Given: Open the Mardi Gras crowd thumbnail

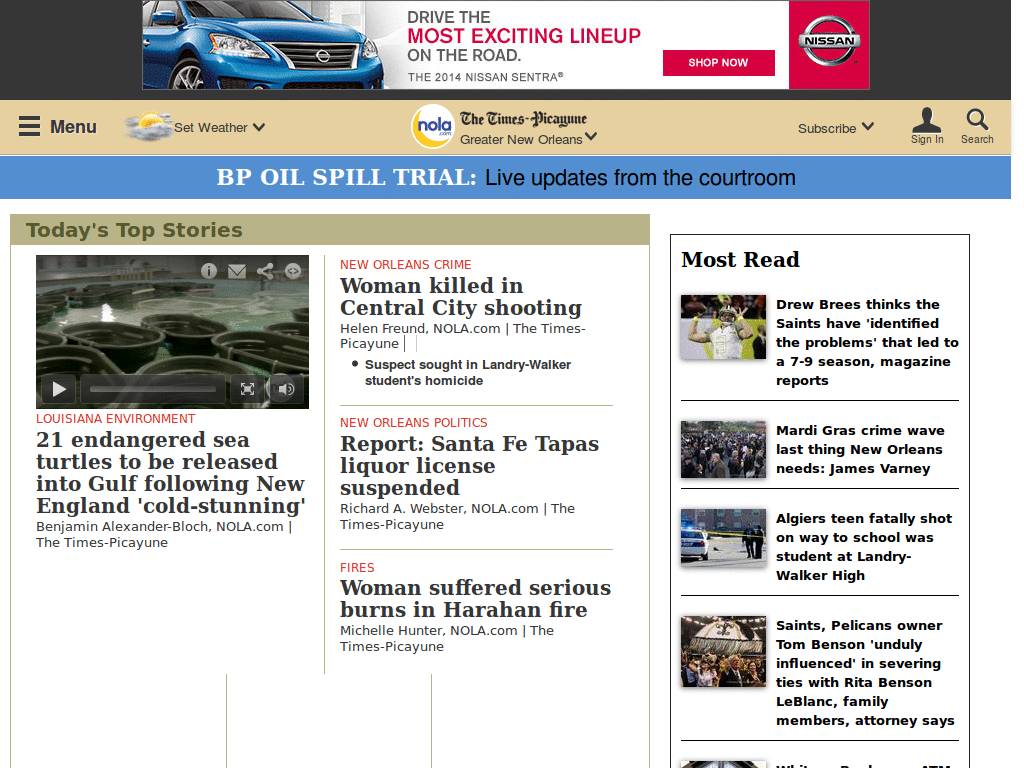Looking at the screenshot, I should coord(723,449).
